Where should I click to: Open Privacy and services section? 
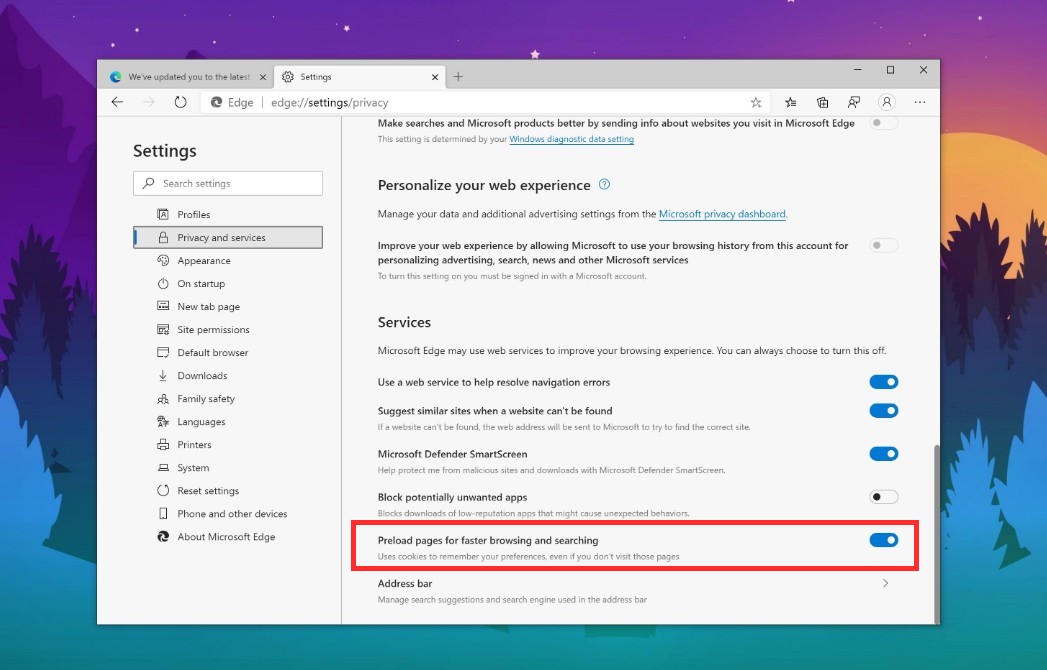pyautogui.click(x=228, y=238)
